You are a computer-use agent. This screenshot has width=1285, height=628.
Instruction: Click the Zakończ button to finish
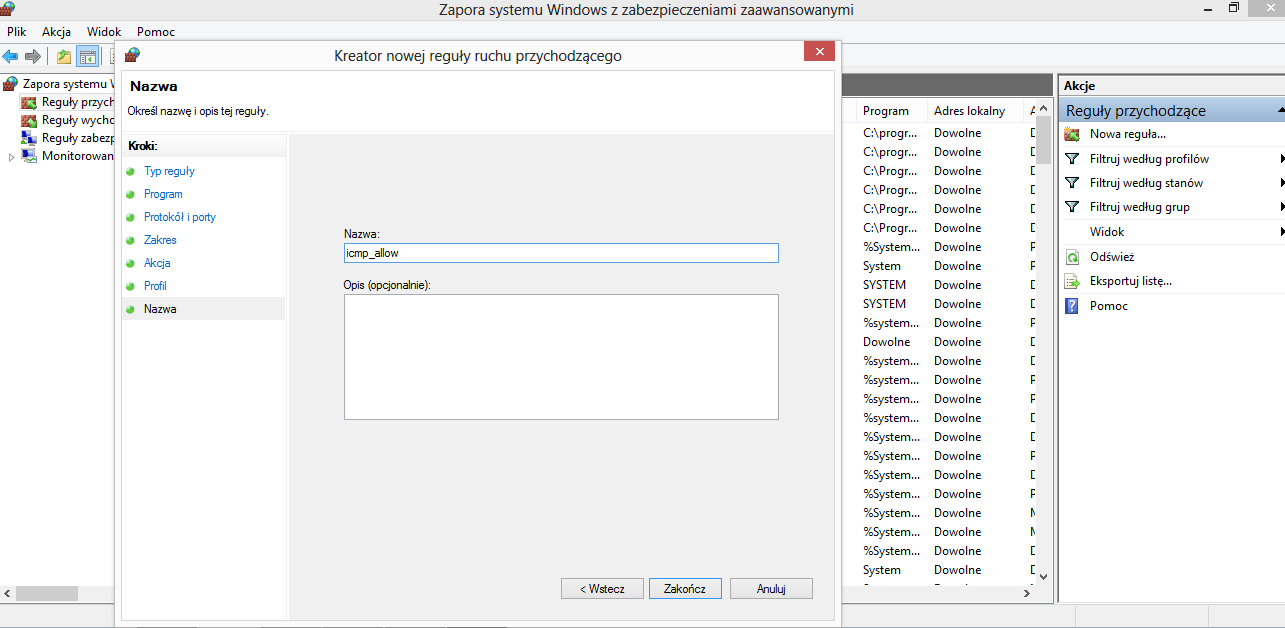tap(685, 589)
